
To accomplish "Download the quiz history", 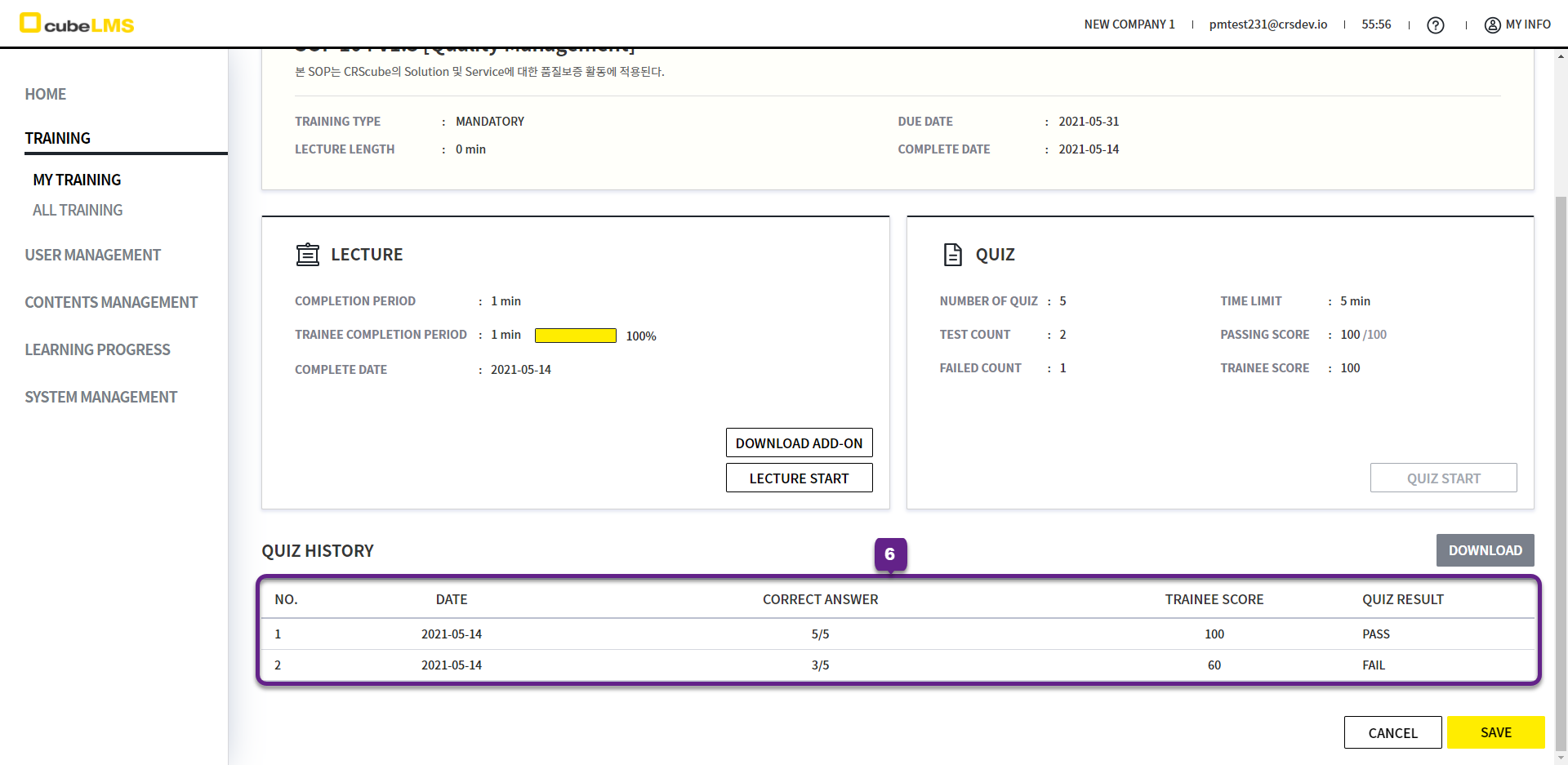I will (x=1485, y=550).
